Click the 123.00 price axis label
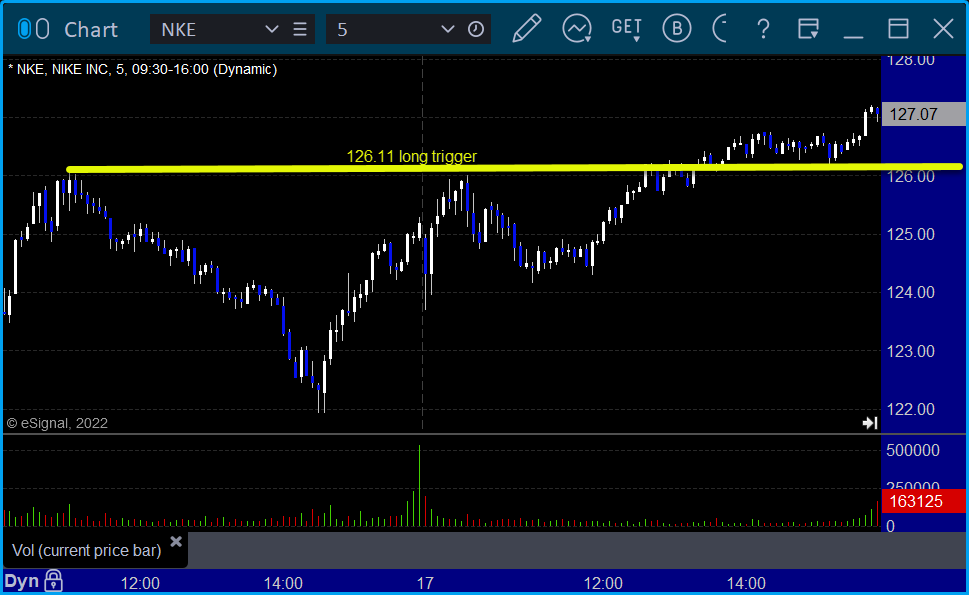This screenshot has height=595, width=969. coord(911,351)
